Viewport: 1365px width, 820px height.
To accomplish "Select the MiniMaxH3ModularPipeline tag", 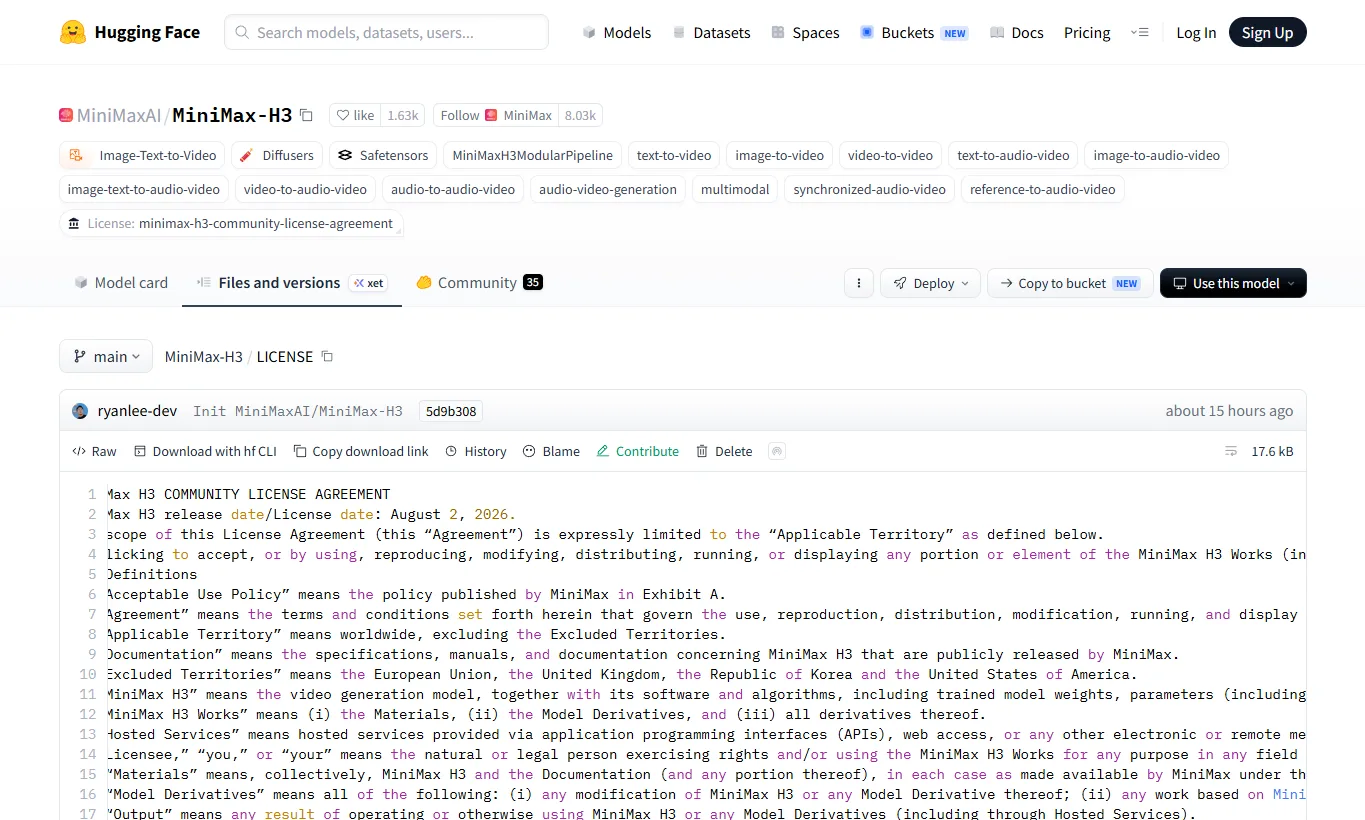I will (533, 155).
